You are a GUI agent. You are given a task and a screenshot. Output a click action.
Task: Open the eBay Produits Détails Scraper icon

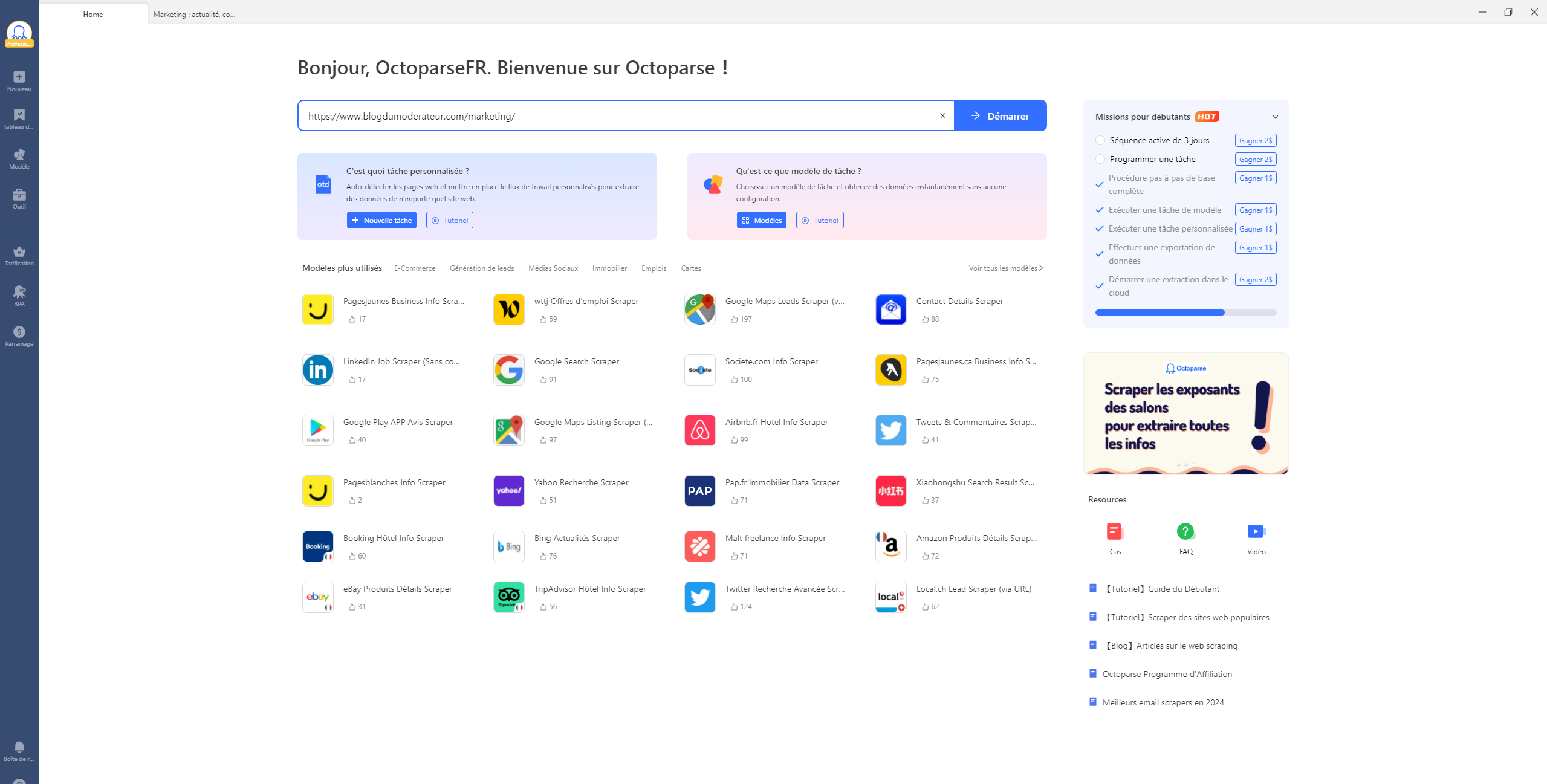pyautogui.click(x=318, y=597)
